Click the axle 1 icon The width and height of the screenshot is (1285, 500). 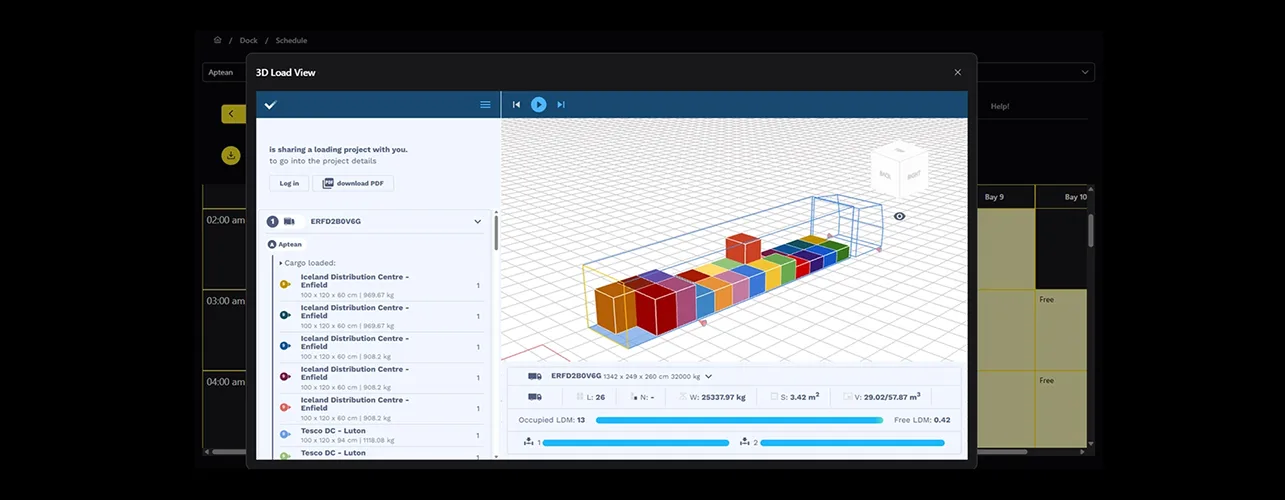pos(528,442)
